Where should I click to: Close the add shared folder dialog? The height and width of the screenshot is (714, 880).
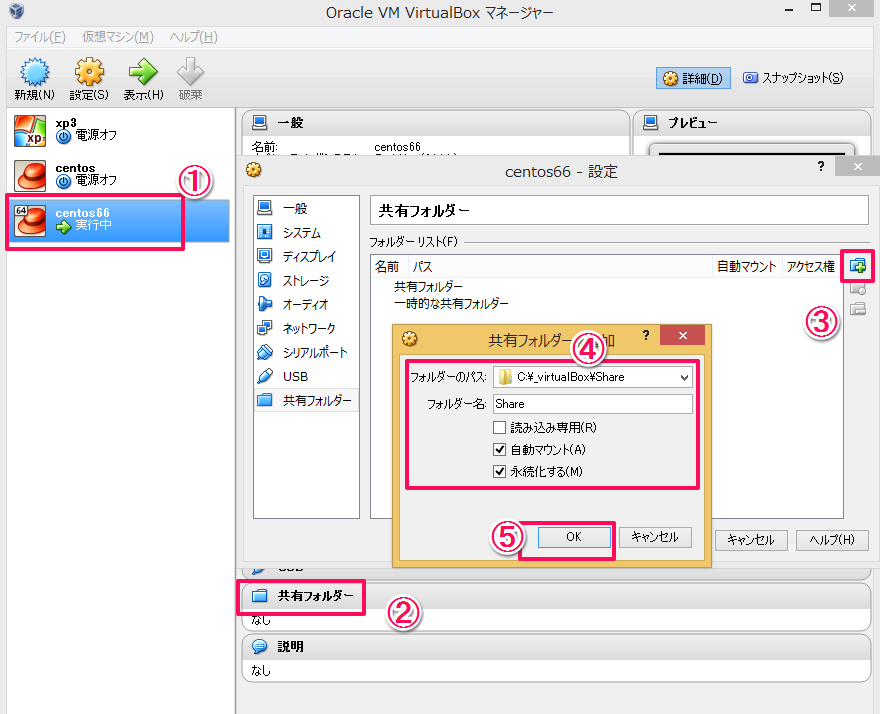[x=682, y=335]
